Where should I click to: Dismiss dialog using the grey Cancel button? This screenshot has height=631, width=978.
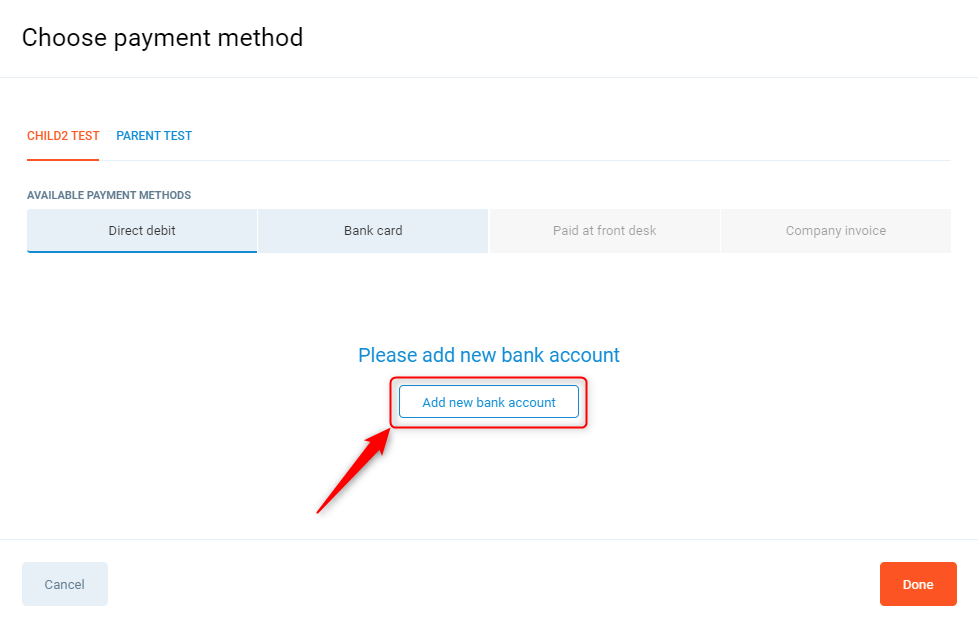point(65,584)
